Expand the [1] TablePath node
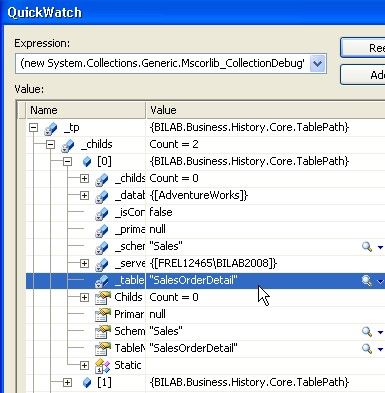 pos(67,382)
